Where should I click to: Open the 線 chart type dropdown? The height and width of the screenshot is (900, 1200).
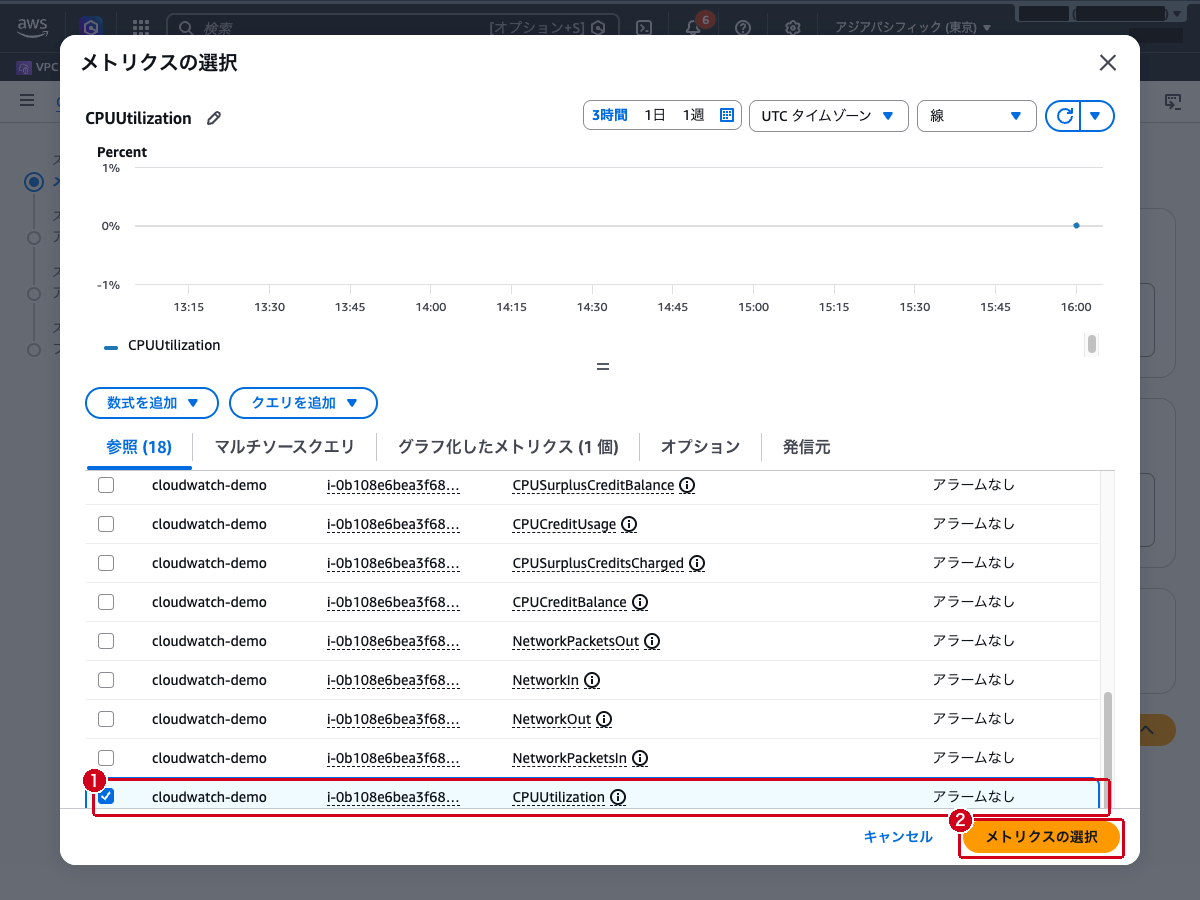coord(976,116)
